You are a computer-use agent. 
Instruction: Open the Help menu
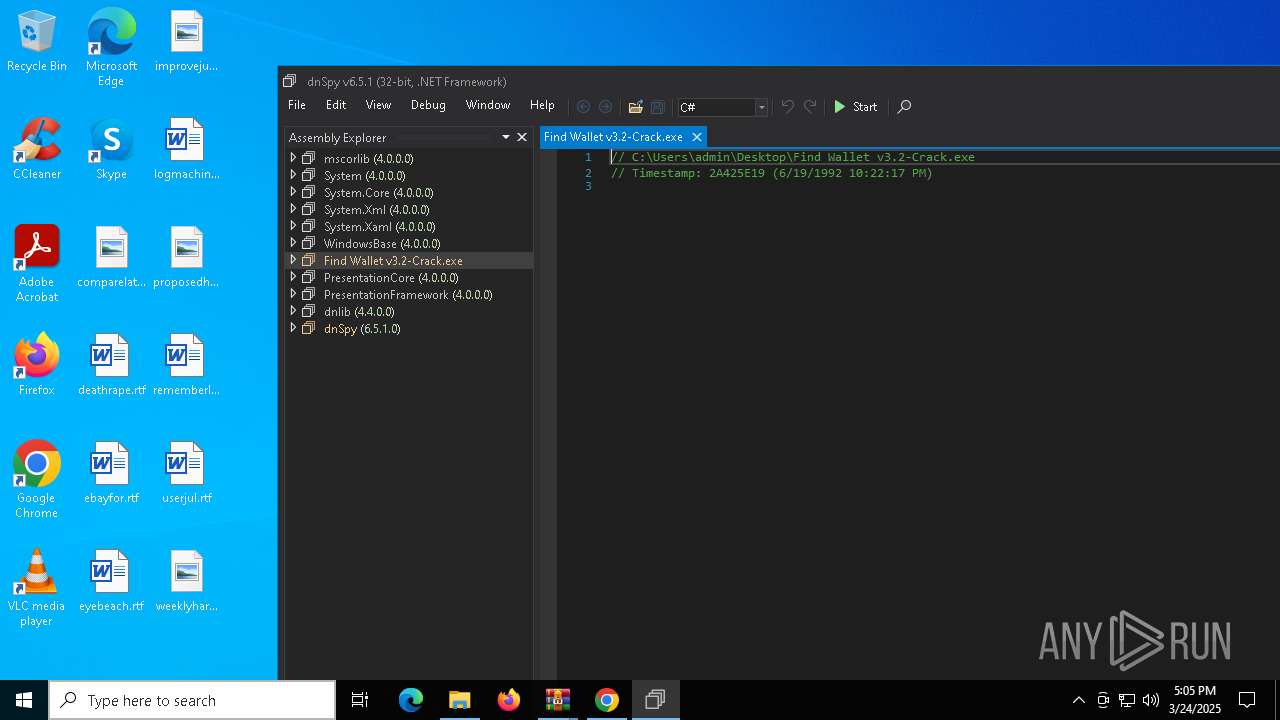click(542, 105)
